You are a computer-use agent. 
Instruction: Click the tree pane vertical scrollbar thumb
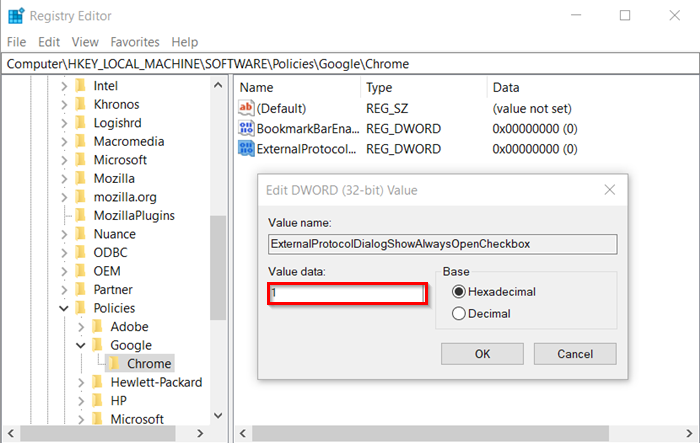click(x=218, y=268)
